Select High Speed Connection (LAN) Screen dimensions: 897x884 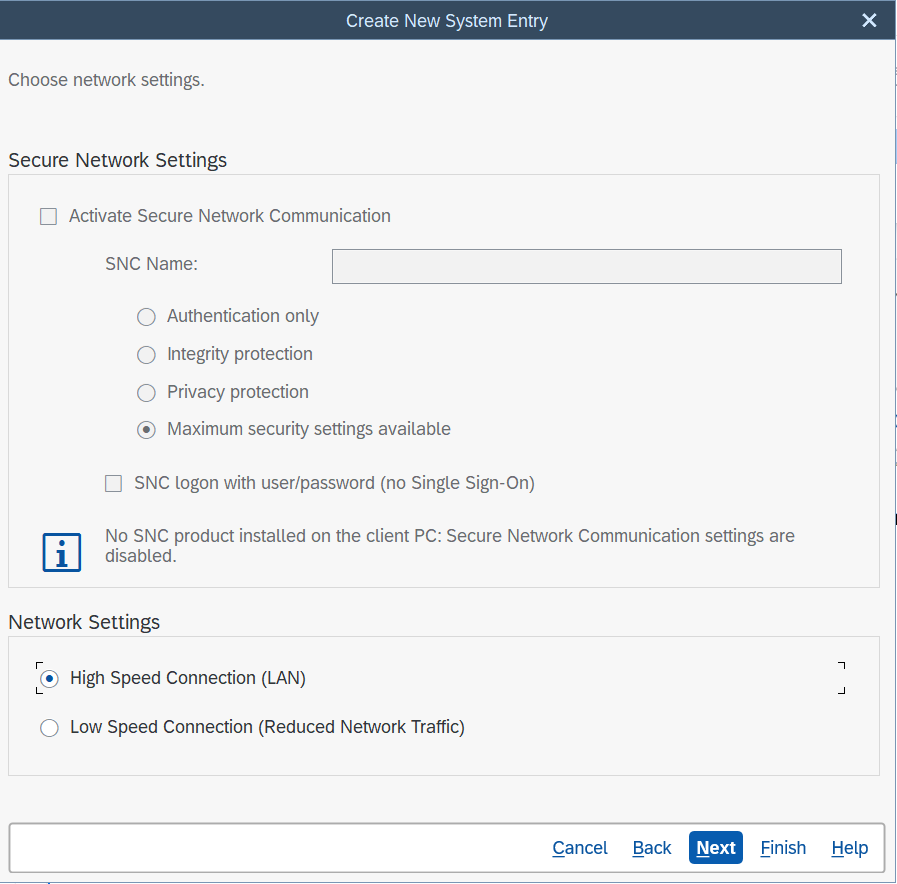coord(49,679)
